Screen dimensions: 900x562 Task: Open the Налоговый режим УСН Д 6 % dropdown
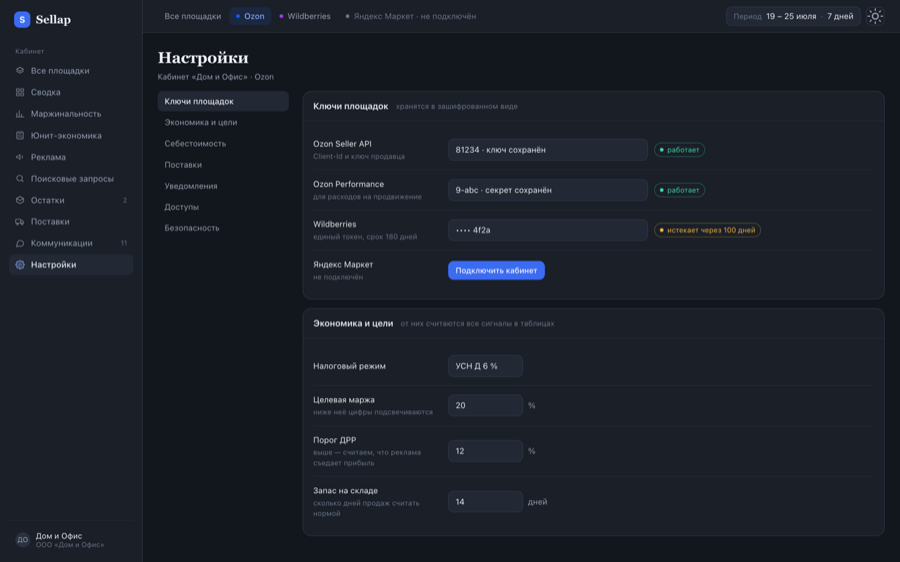tap(485, 366)
